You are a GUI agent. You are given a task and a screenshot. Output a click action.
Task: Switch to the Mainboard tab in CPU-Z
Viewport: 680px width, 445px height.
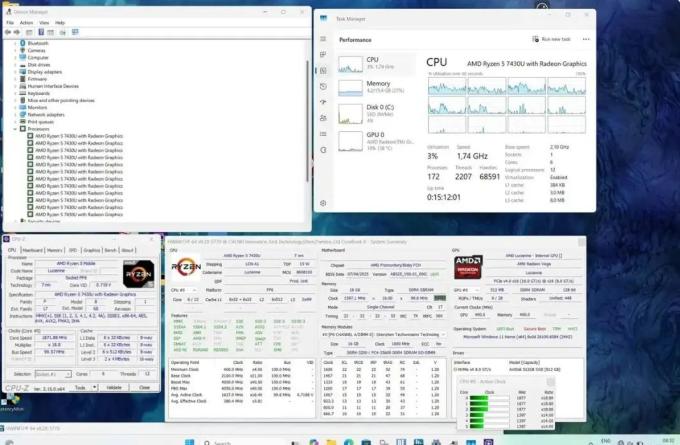click(x=33, y=250)
